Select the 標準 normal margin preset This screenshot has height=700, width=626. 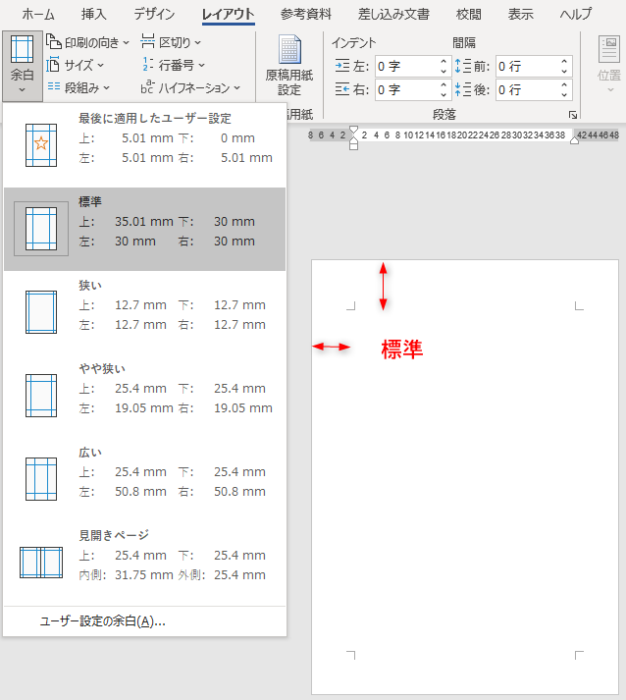144,228
